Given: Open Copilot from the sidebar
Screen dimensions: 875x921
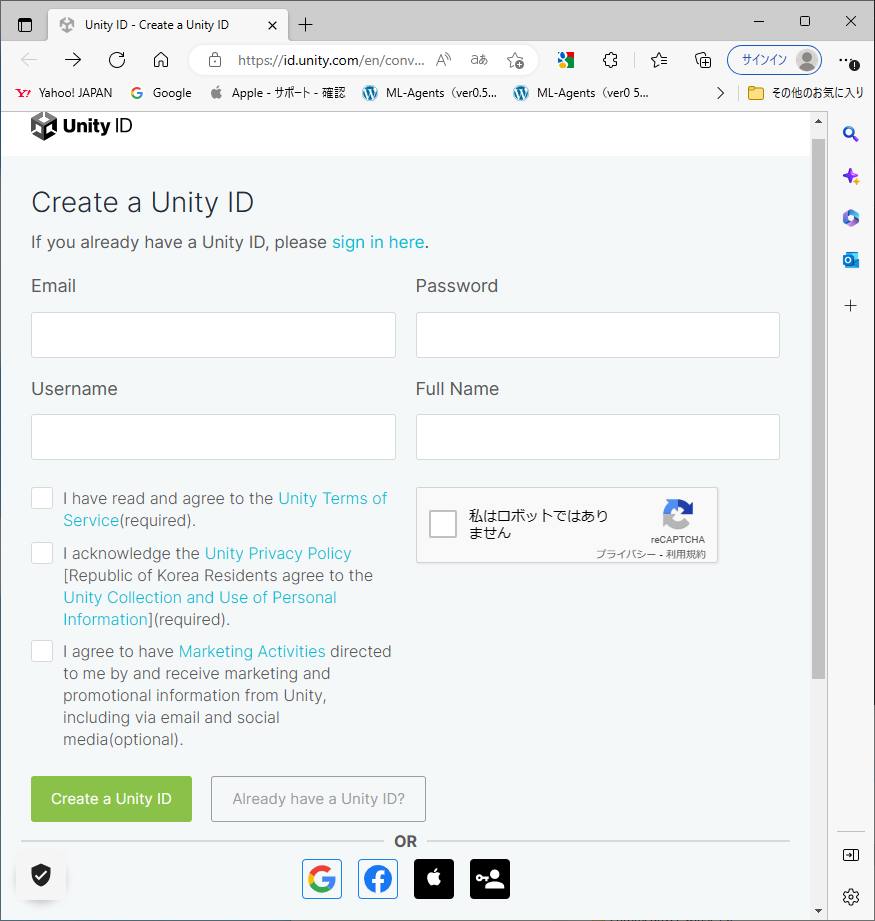Looking at the screenshot, I should tap(851, 175).
